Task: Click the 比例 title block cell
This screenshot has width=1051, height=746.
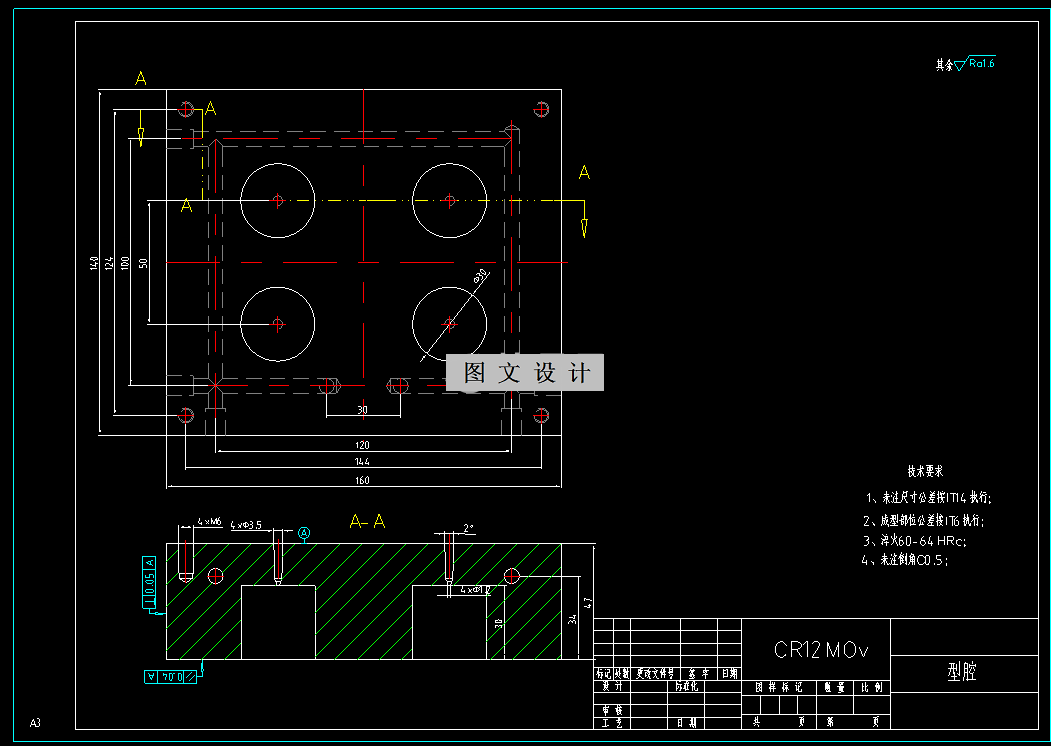Action: [x=872, y=687]
